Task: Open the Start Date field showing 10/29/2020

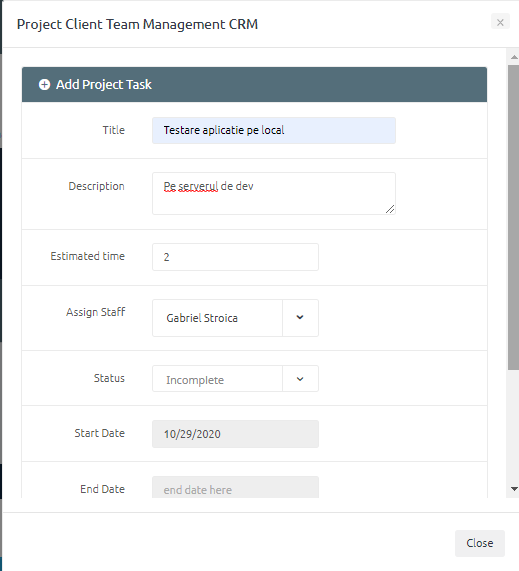Action: tap(235, 434)
